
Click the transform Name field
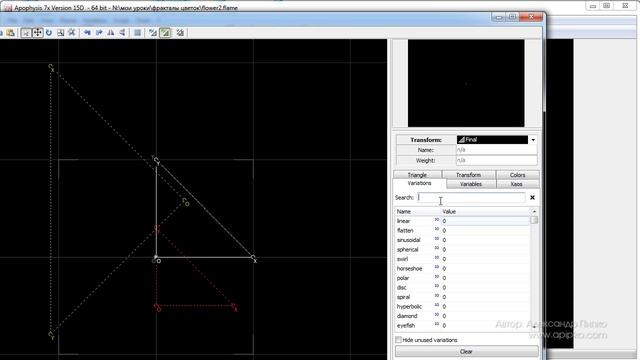pos(496,150)
